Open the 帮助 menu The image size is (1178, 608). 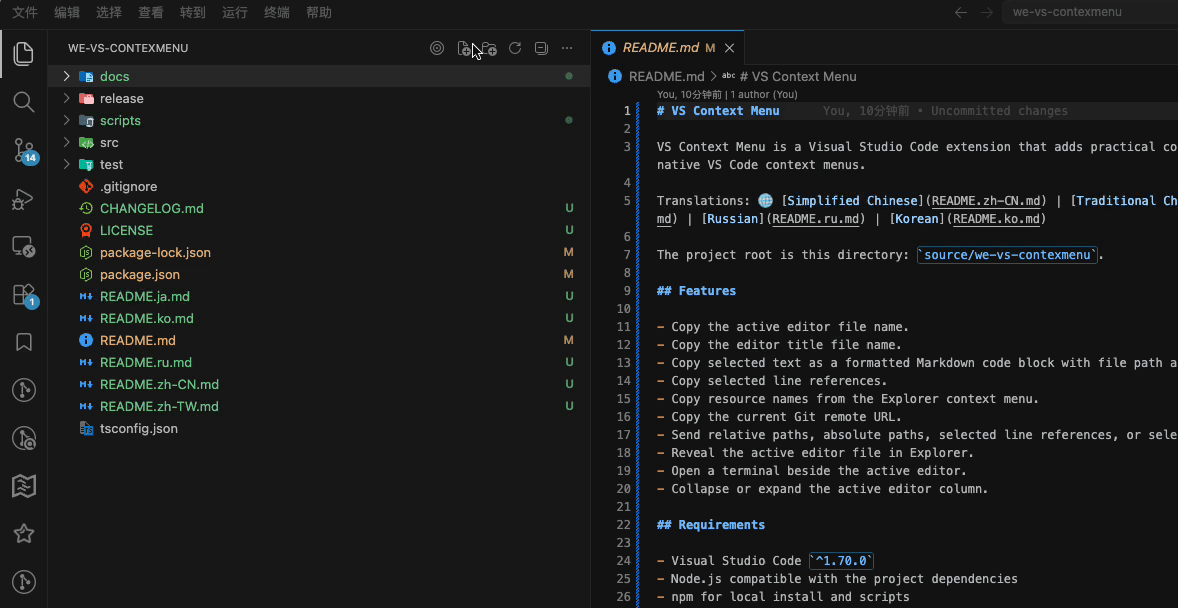pyautogui.click(x=319, y=12)
